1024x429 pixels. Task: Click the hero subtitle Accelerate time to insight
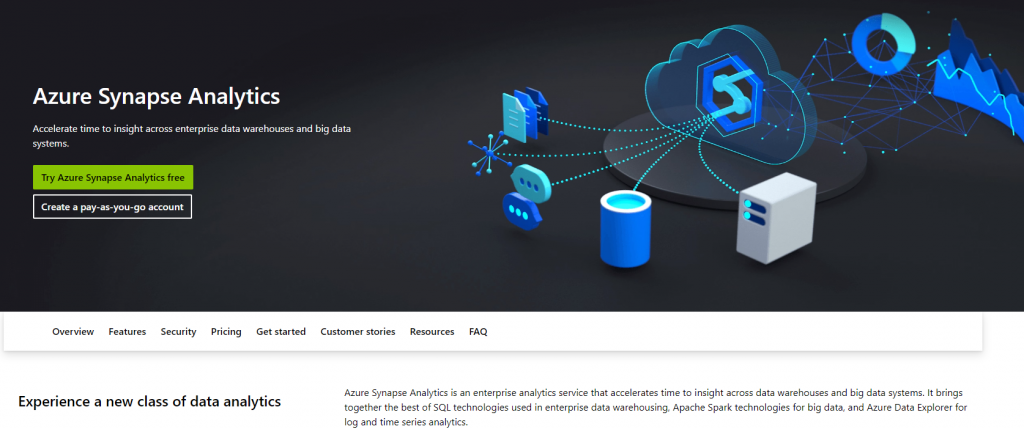[x=192, y=136]
